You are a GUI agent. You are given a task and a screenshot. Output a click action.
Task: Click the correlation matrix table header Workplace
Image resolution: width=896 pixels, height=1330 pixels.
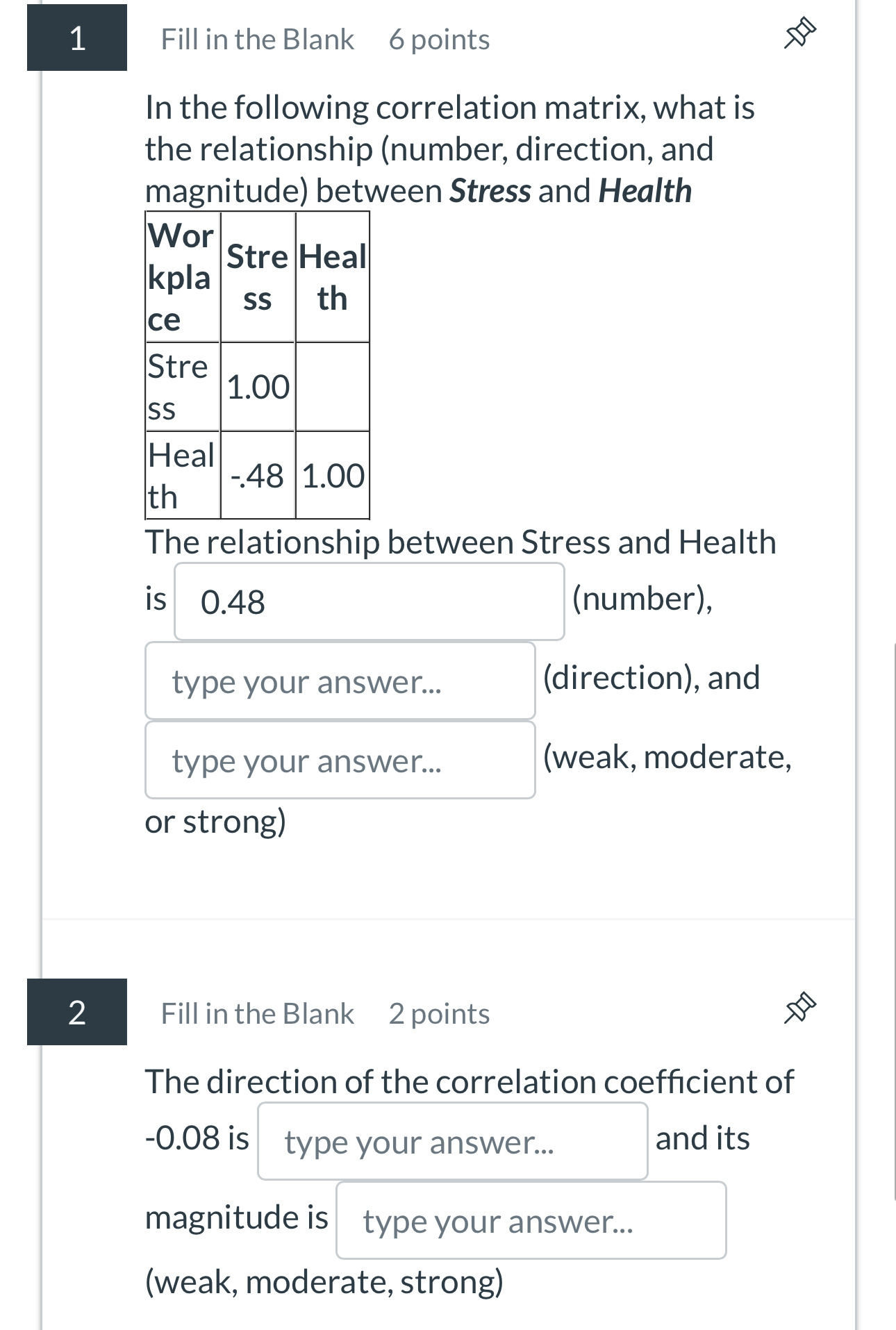181,277
